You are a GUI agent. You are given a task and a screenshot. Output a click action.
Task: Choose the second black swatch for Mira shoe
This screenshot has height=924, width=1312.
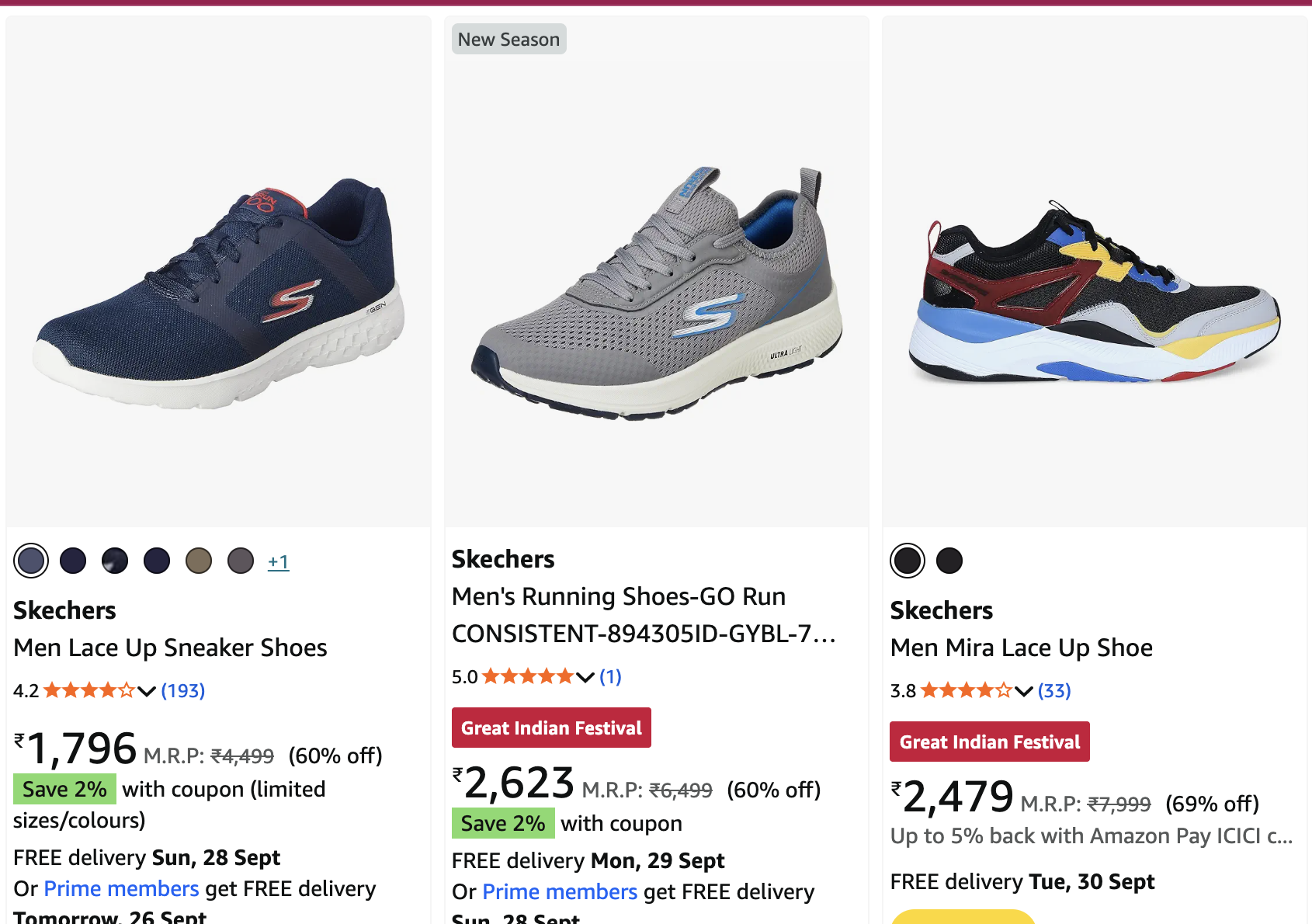point(949,561)
